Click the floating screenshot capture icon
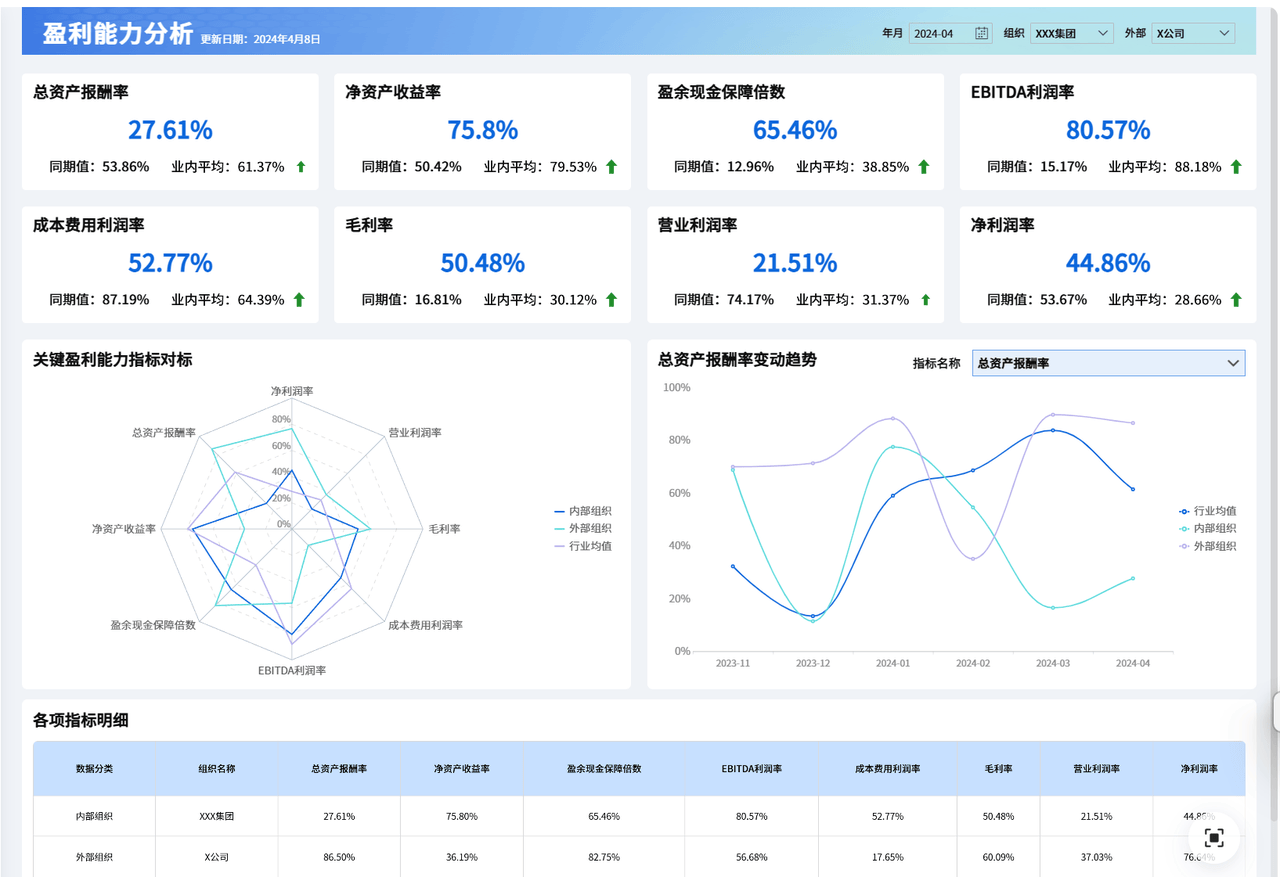Image resolution: width=1280 pixels, height=877 pixels. tap(1214, 838)
